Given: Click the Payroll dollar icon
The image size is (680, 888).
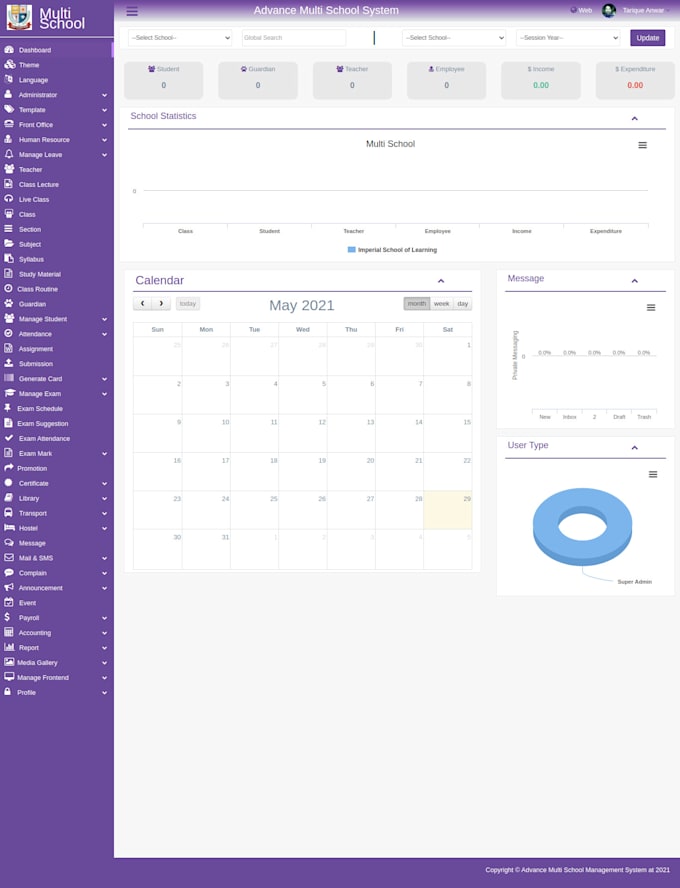Looking at the screenshot, I should 7,617.
